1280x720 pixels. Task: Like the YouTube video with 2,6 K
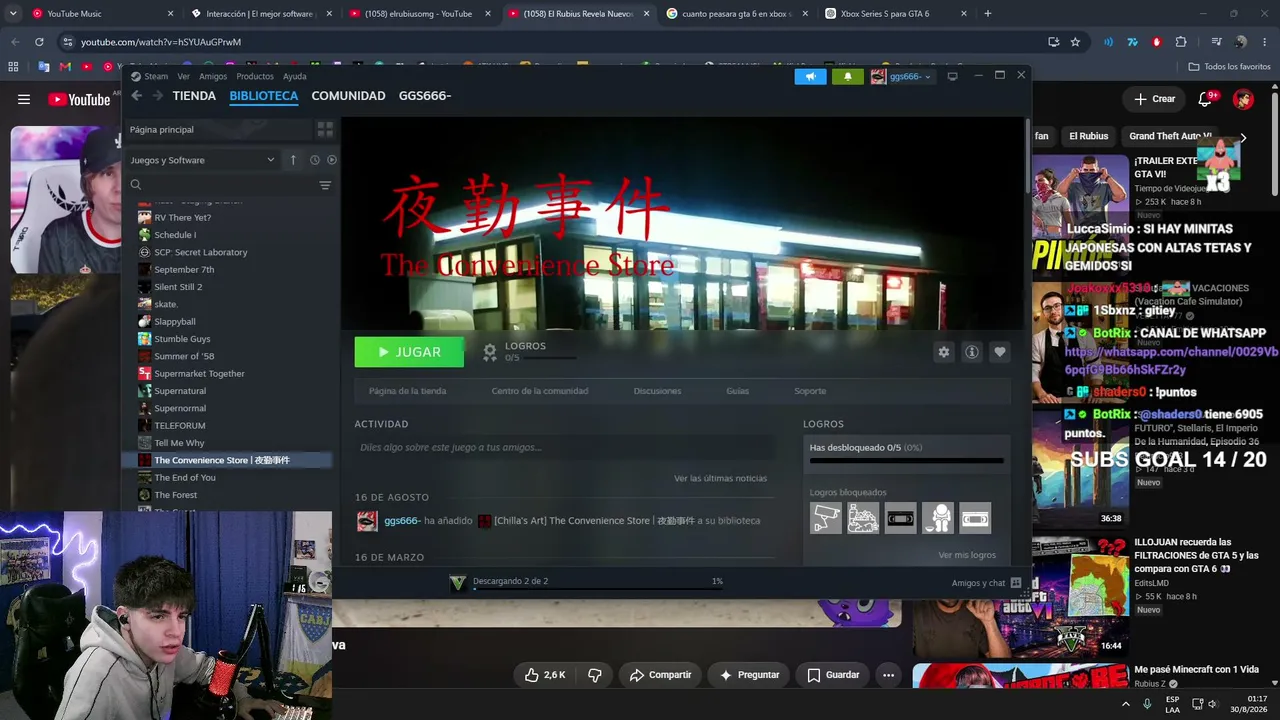[545, 675]
